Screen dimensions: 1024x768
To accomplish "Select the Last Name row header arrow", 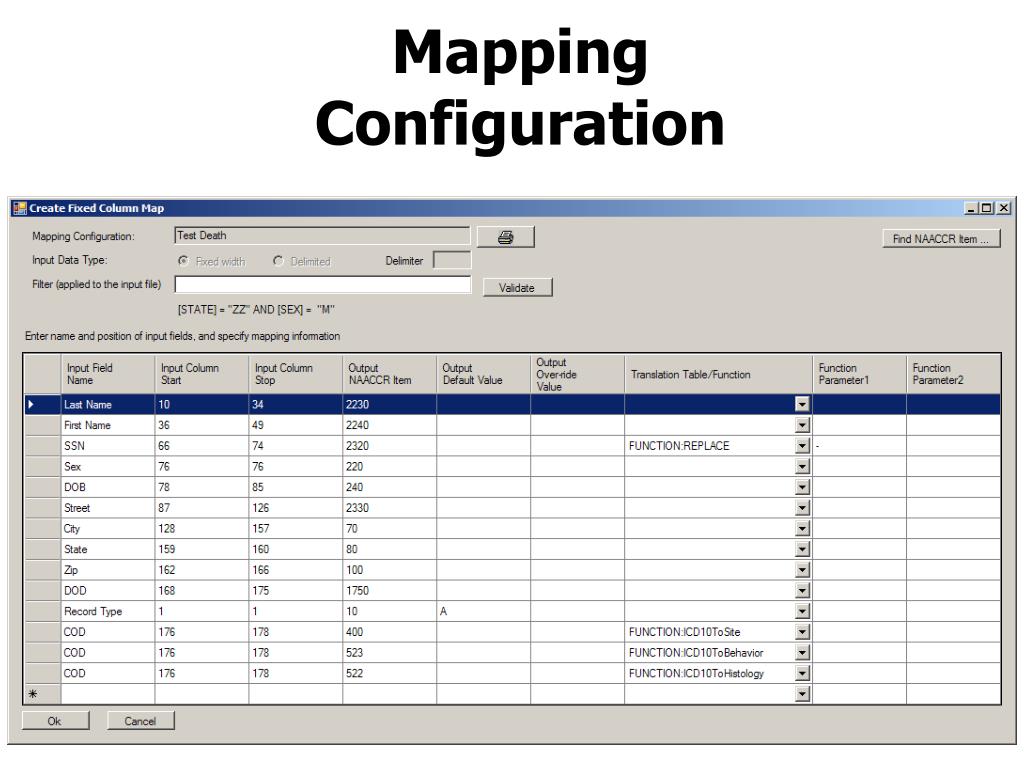I will pos(42,405).
